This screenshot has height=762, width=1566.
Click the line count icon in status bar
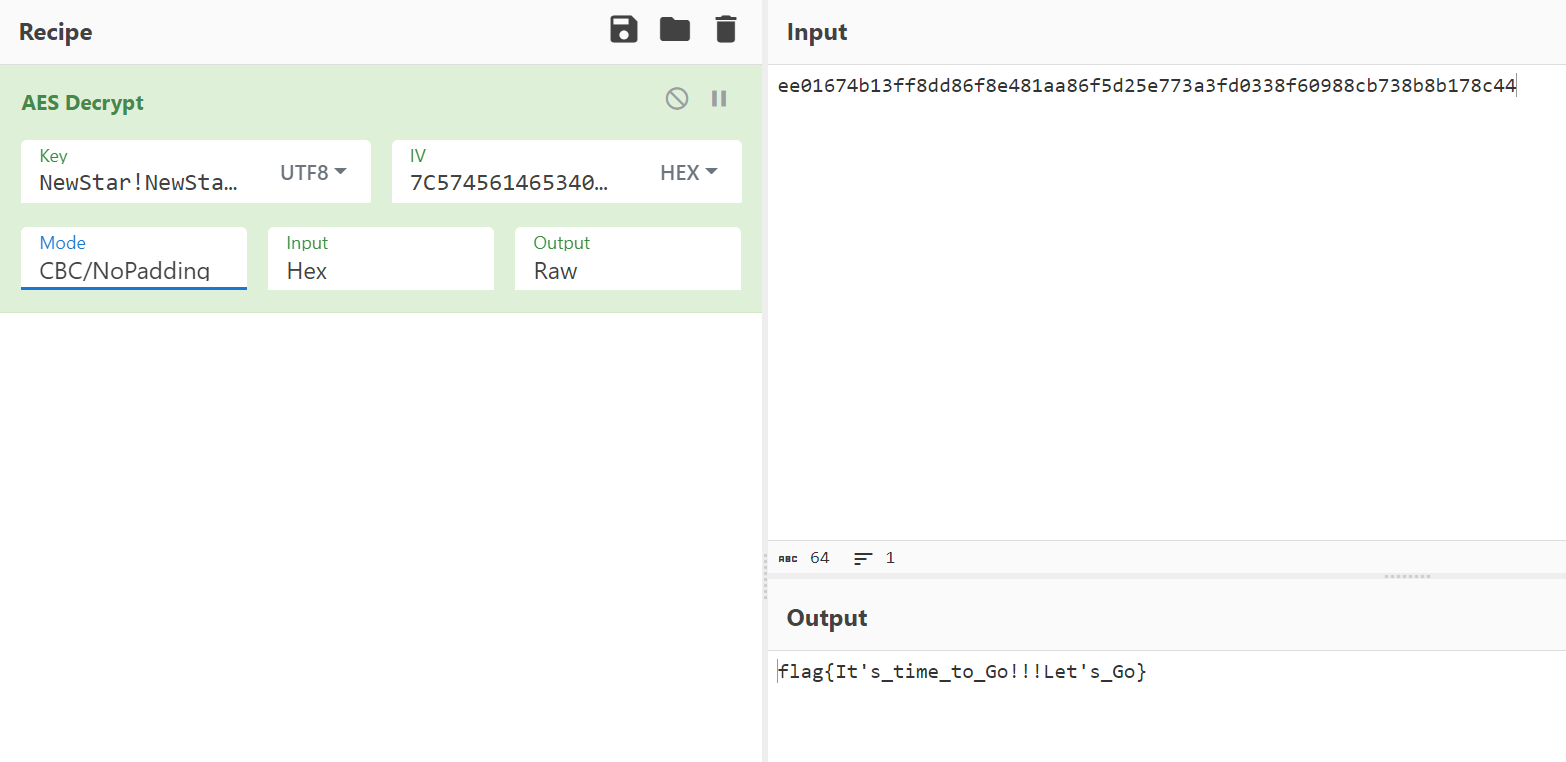click(863, 558)
